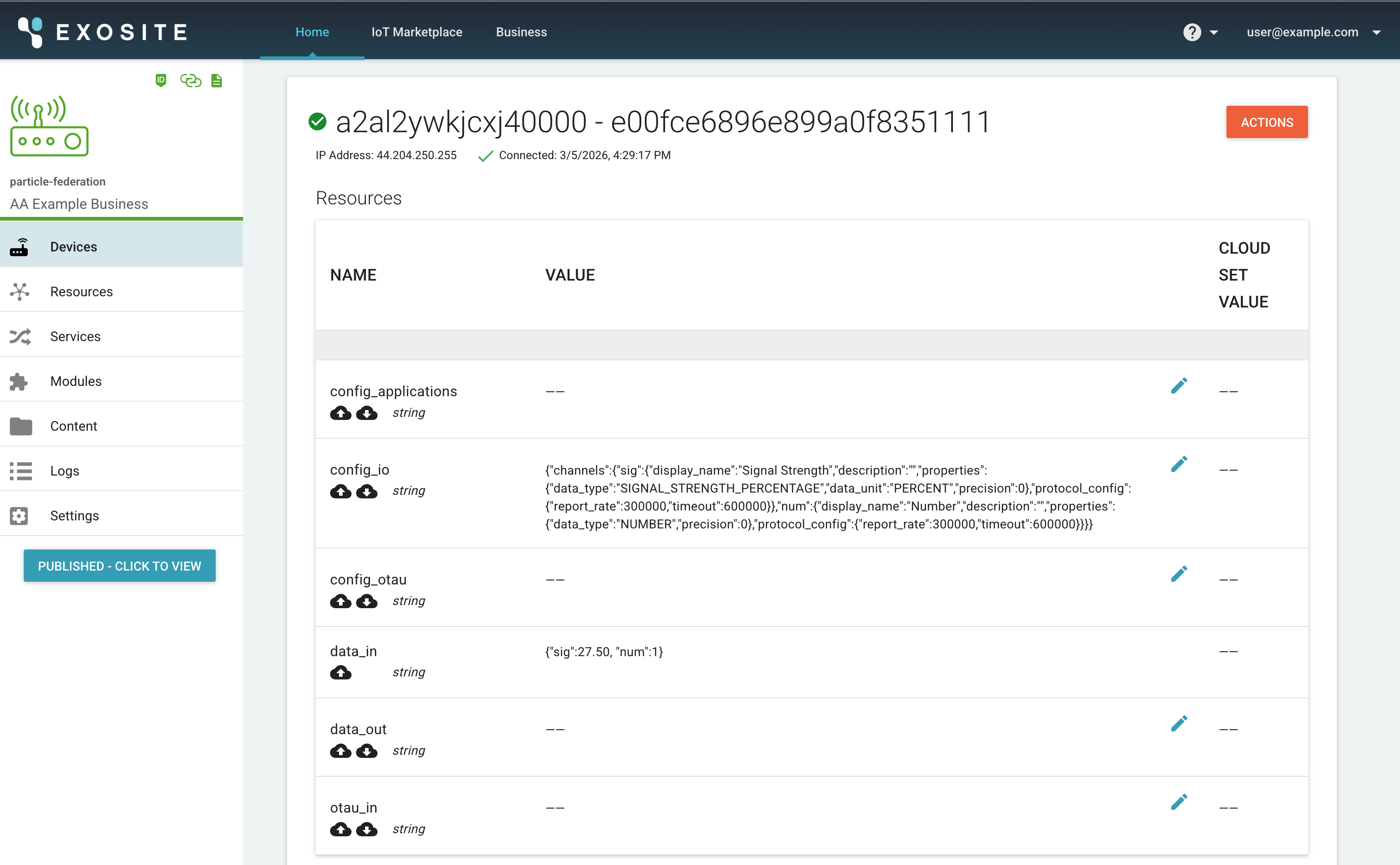Open the help question-mark dropdown

pyautogui.click(x=1200, y=32)
